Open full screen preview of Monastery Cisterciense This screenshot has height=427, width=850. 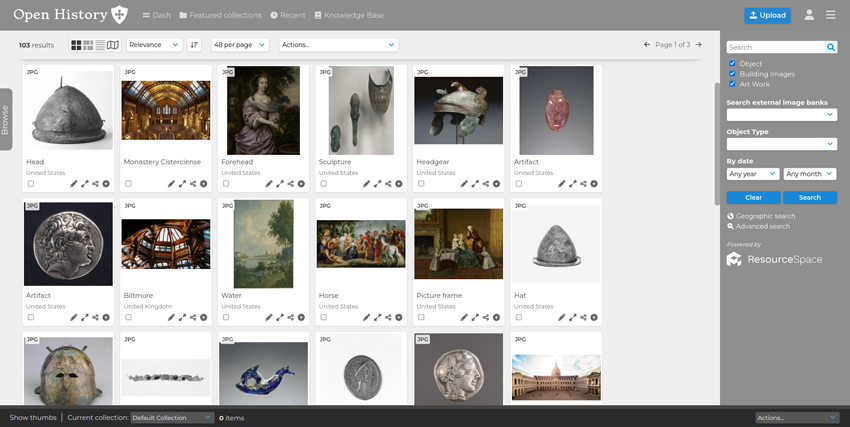(182, 184)
